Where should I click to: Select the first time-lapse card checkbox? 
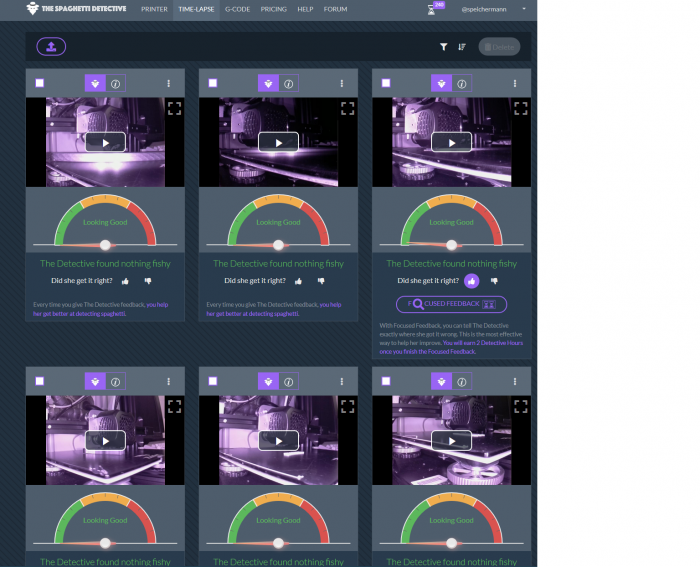pyautogui.click(x=40, y=83)
